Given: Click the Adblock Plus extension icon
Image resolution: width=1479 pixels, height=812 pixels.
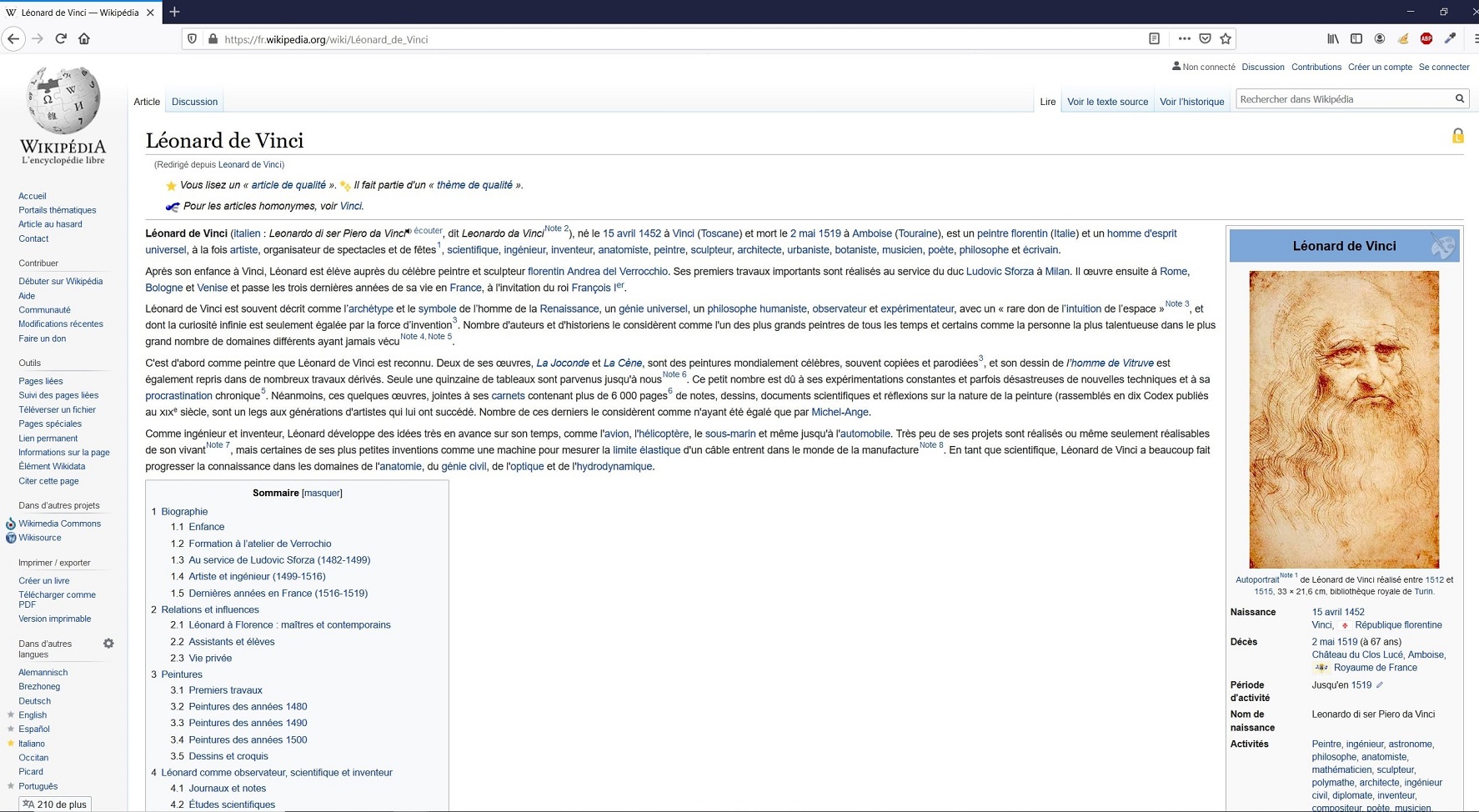Looking at the screenshot, I should coord(1426,38).
